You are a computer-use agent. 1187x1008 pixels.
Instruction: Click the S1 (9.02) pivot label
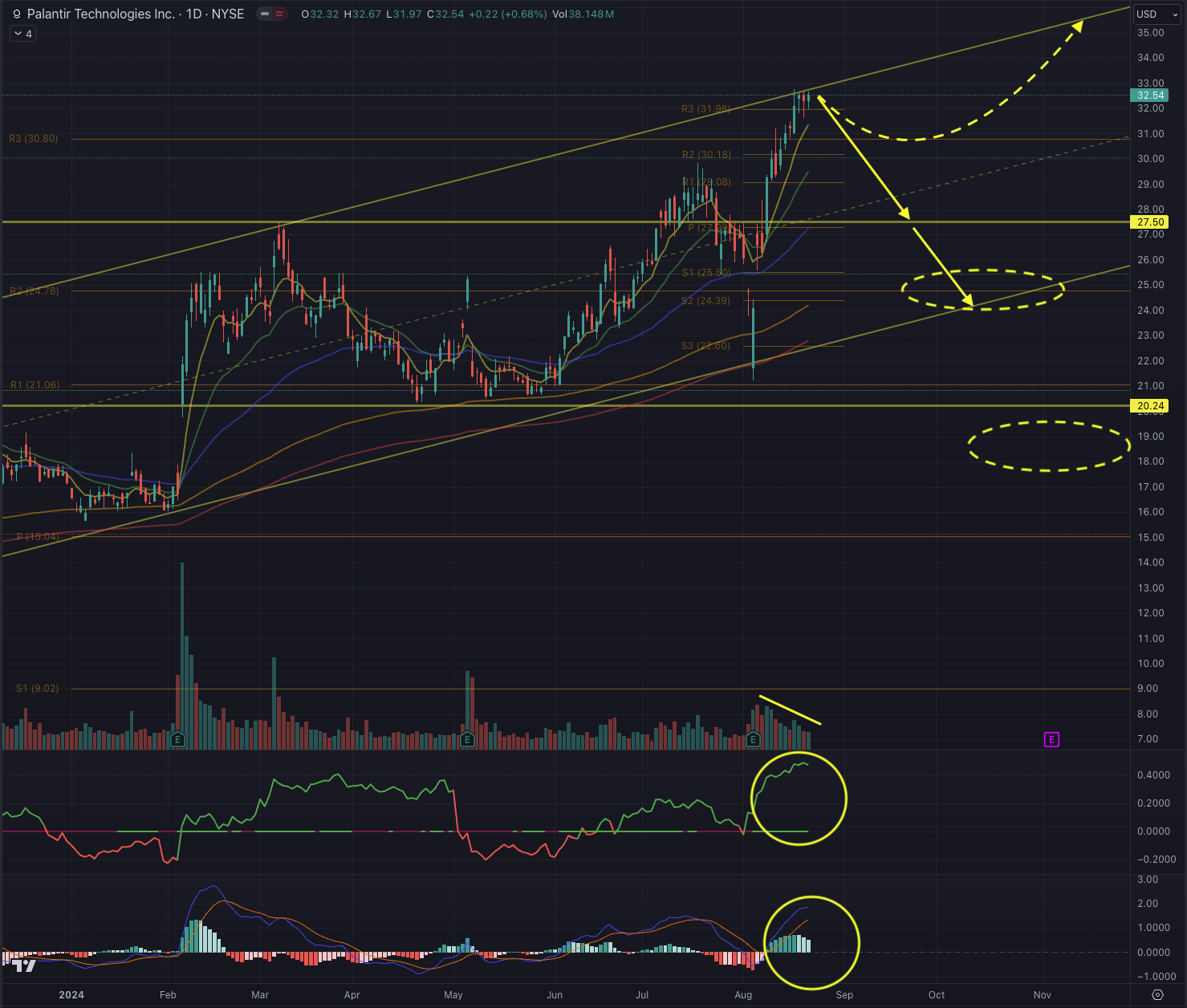click(x=37, y=689)
